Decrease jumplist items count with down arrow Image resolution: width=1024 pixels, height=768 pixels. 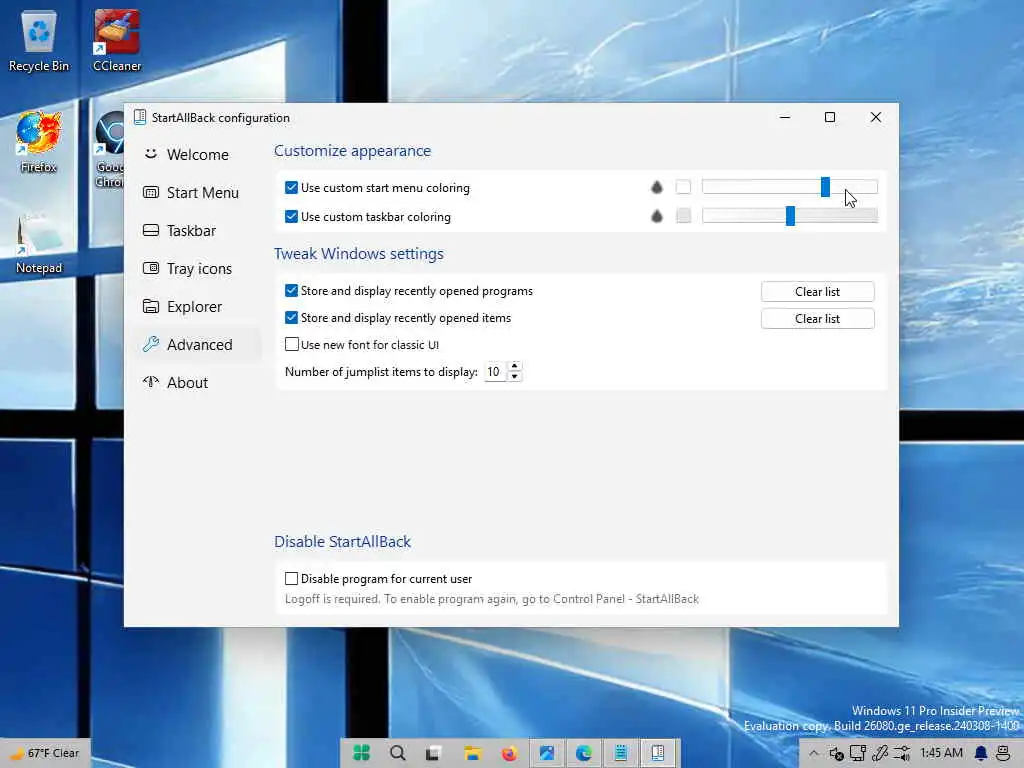click(x=515, y=377)
